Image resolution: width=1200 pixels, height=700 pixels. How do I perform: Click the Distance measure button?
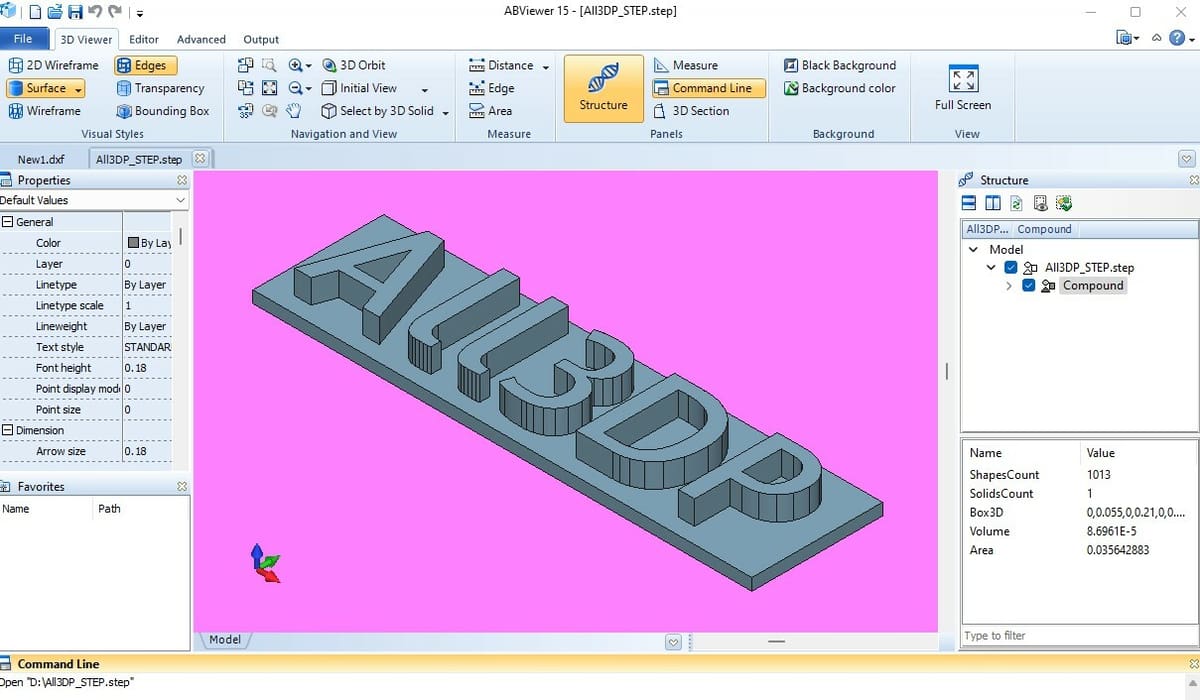(502, 65)
